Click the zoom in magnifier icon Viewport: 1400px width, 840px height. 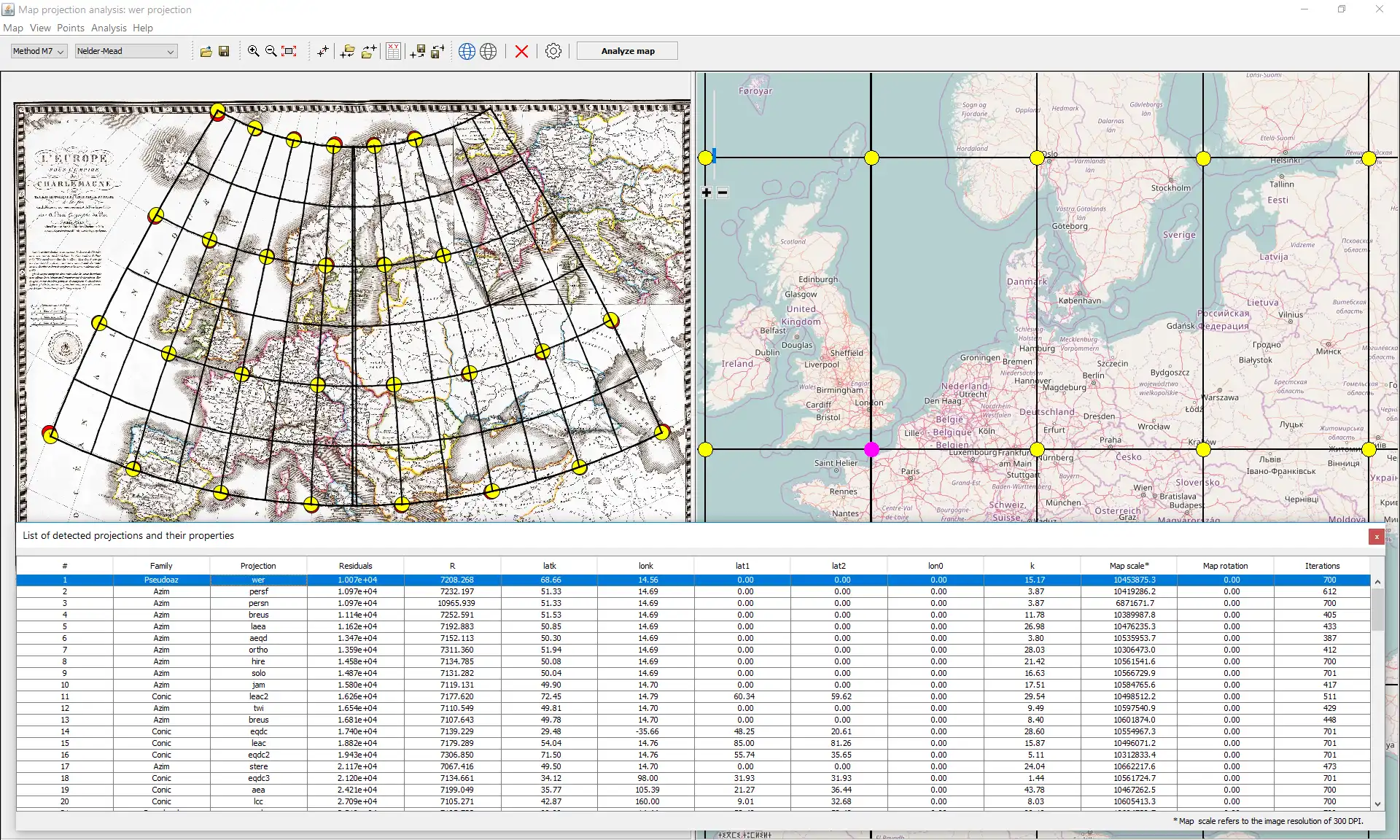tap(253, 51)
